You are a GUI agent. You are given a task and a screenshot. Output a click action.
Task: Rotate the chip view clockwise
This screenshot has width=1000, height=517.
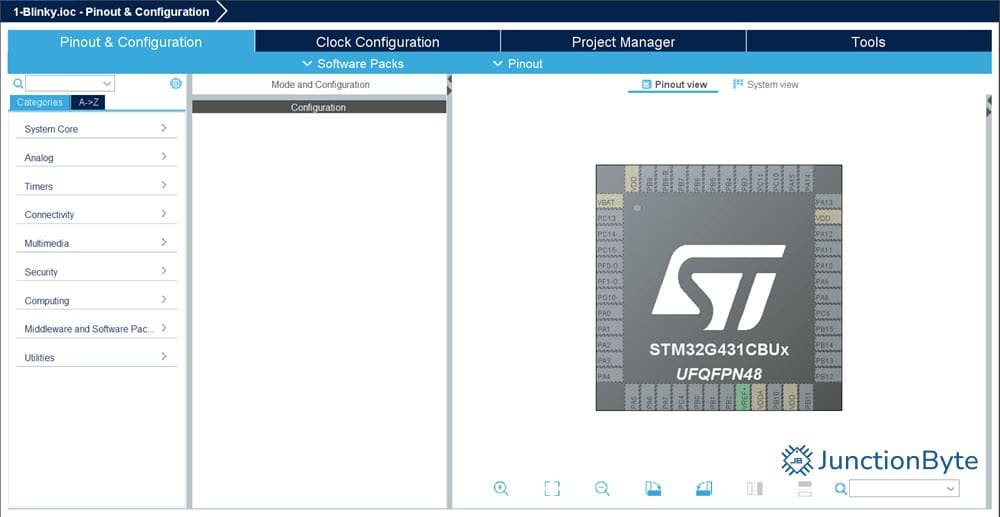pyautogui.click(x=653, y=488)
